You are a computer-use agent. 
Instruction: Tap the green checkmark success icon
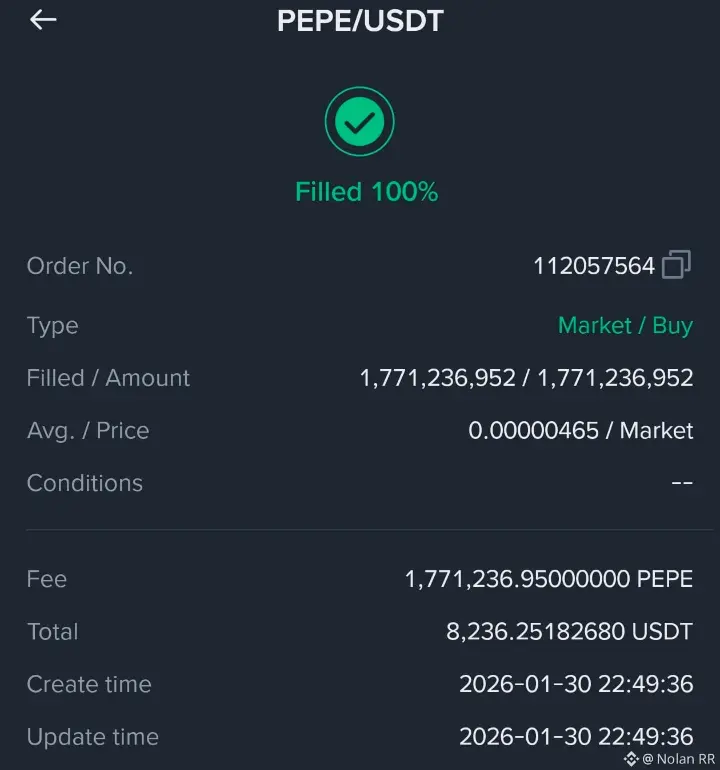tap(360, 122)
